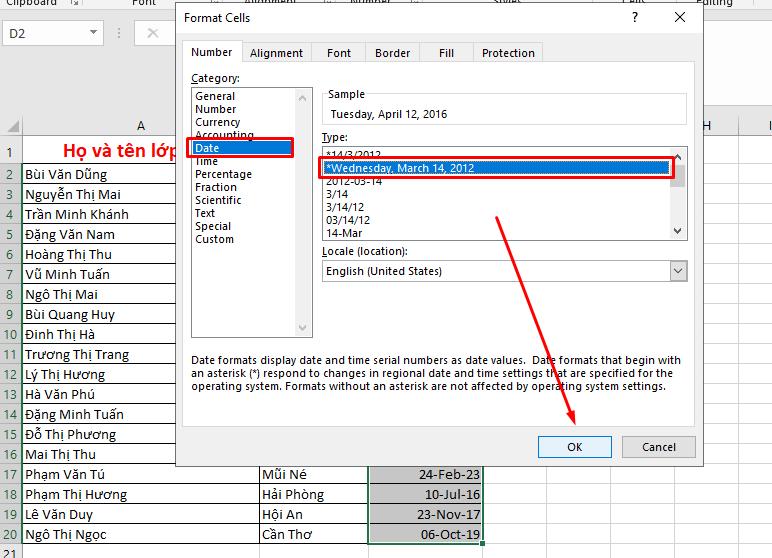Close the Format Cells dialog
Screen dimensions: 772x558
click(680, 18)
